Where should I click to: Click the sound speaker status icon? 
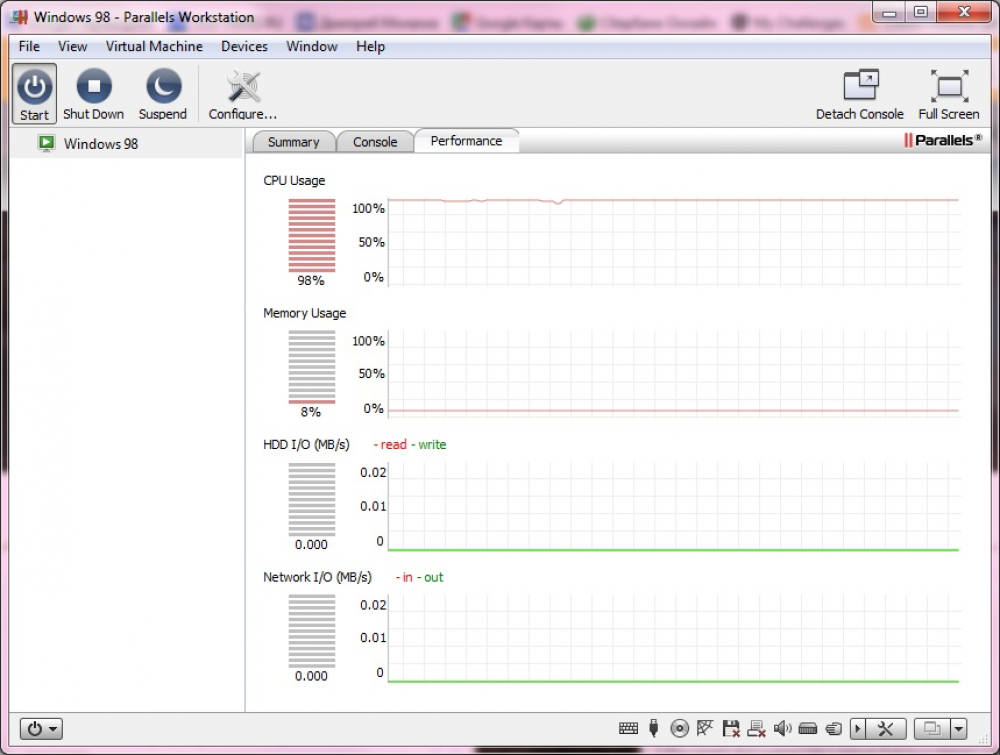pyautogui.click(x=783, y=728)
